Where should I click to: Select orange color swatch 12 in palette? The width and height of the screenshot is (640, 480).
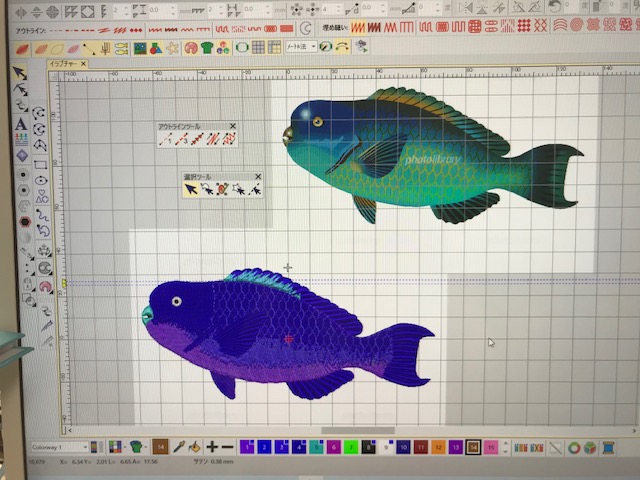pos(438,447)
